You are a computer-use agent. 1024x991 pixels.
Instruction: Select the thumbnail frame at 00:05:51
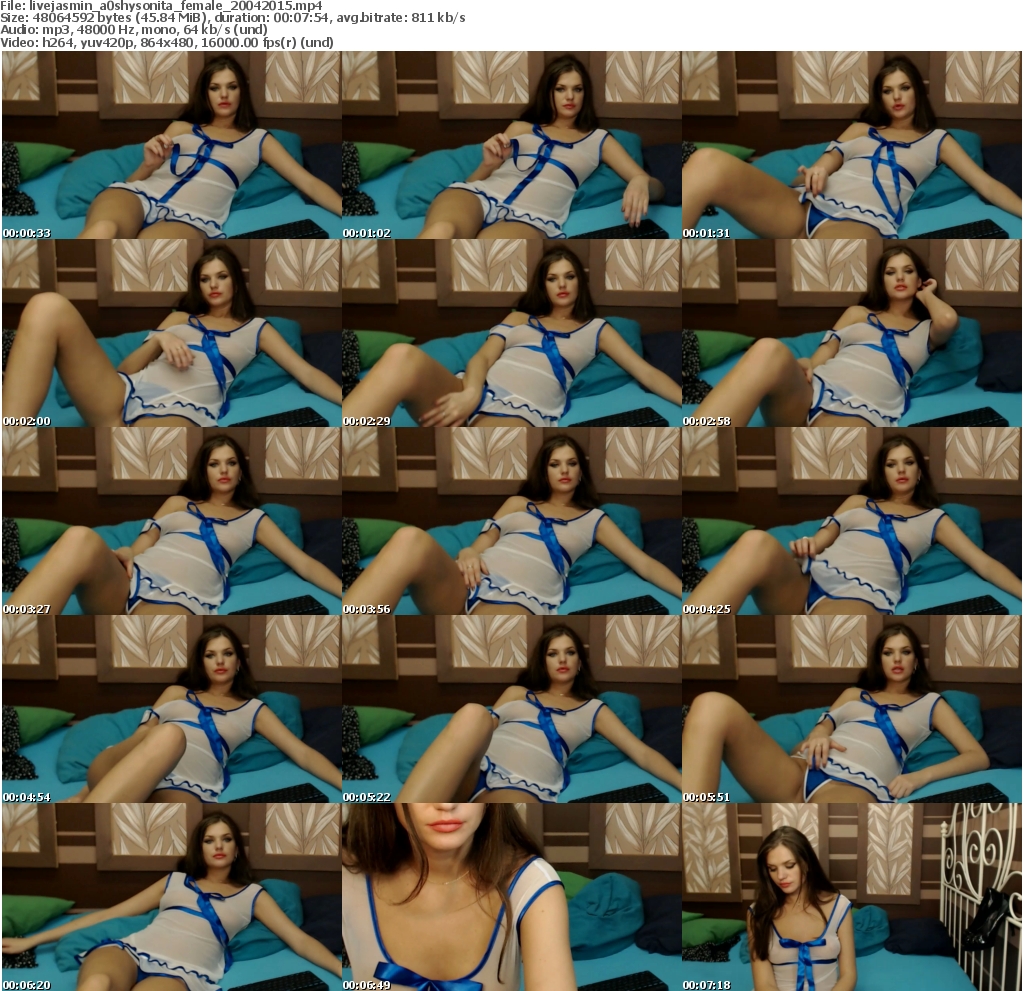pos(852,709)
